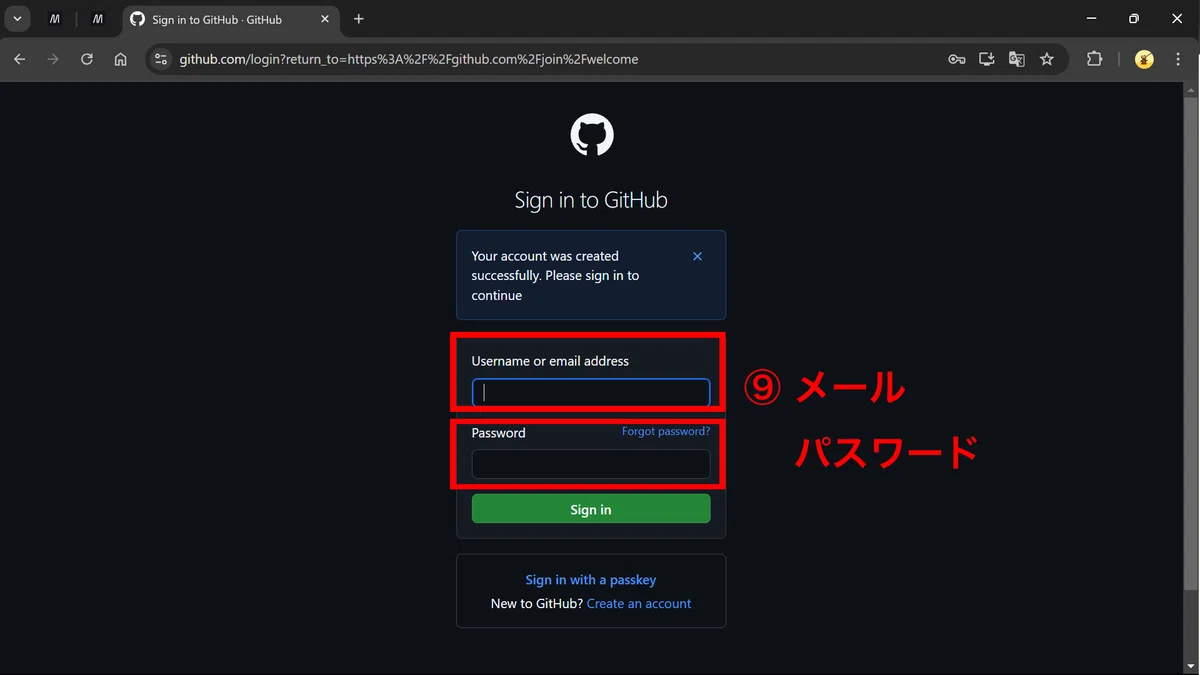Go back with the browser back arrow

(19, 59)
